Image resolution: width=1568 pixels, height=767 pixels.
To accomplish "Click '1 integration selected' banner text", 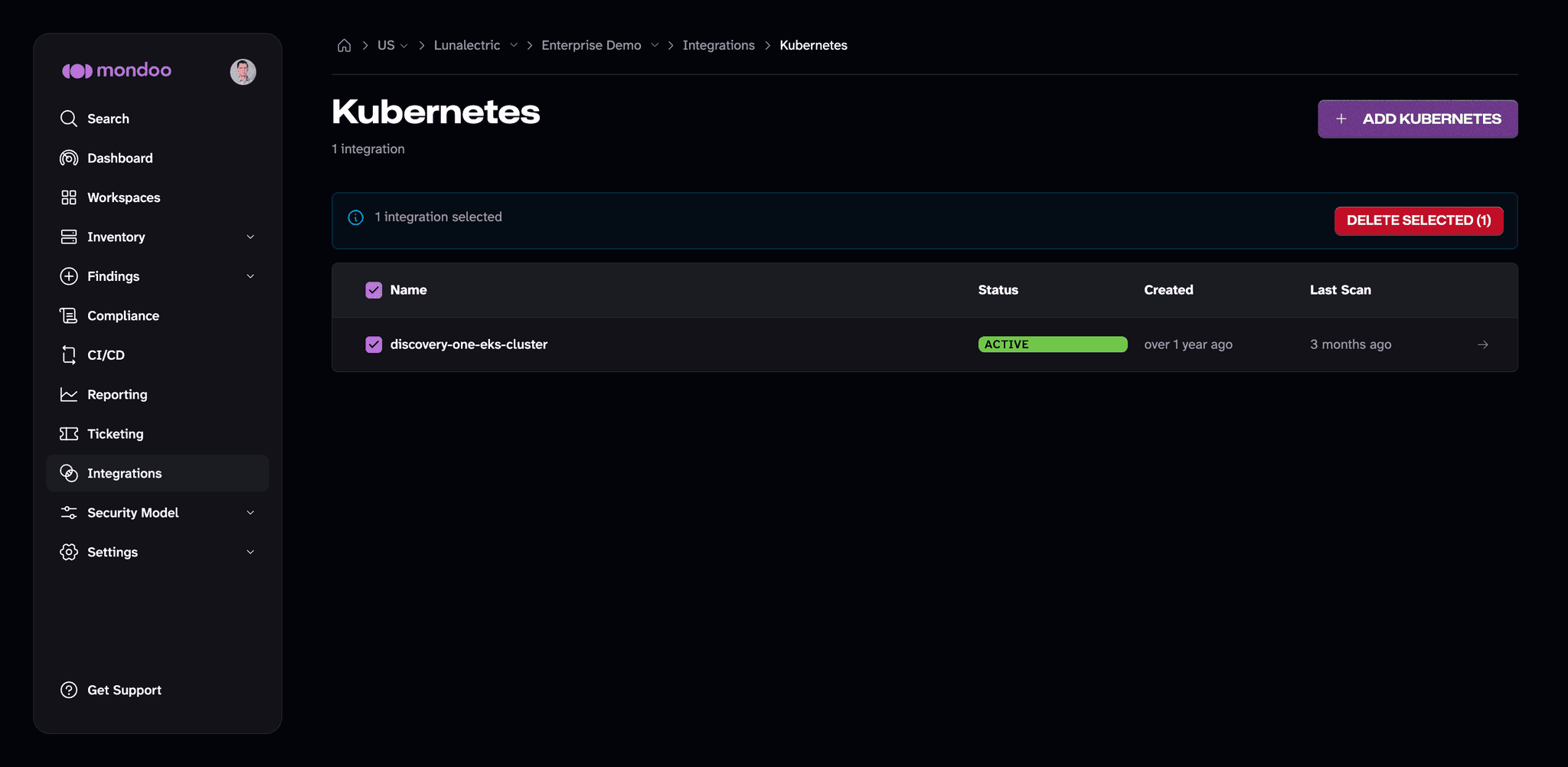I will [438, 217].
